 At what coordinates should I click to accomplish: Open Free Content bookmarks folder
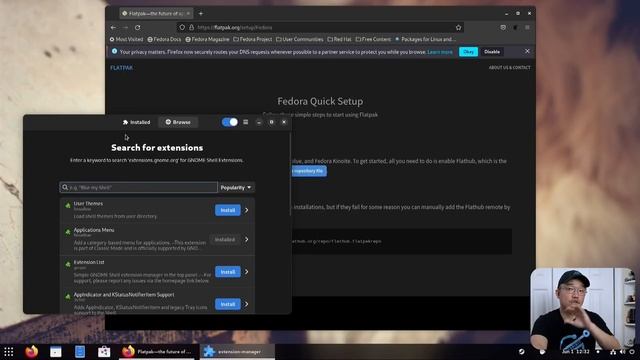click(373, 39)
